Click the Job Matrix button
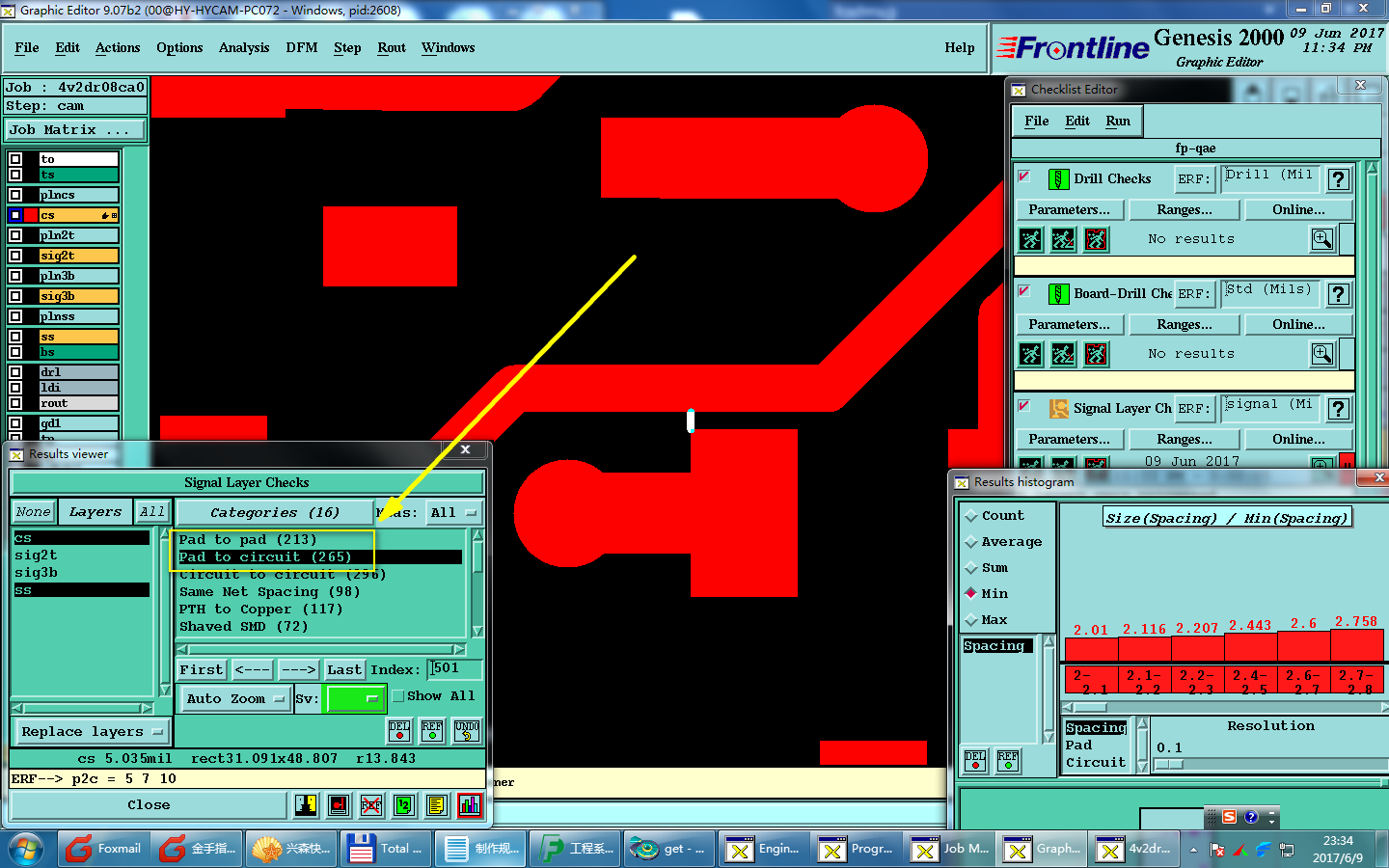 pyautogui.click(x=75, y=130)
